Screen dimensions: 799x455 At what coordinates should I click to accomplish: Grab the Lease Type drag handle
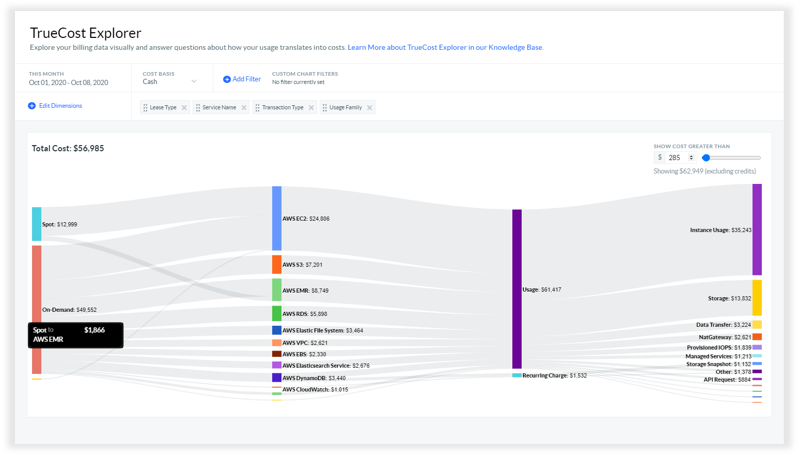tap(145, 108)
